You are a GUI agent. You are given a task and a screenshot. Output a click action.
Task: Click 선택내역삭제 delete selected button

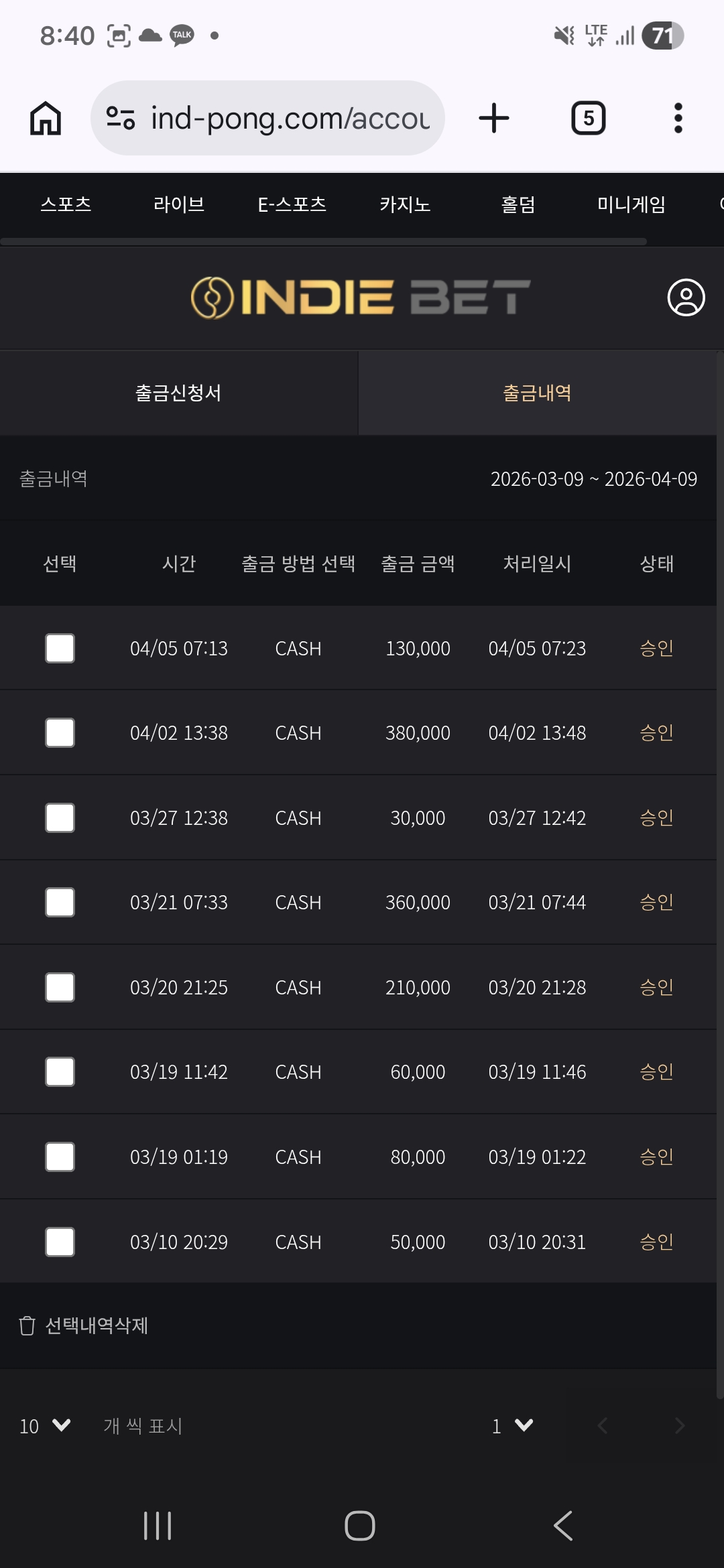84,1325
